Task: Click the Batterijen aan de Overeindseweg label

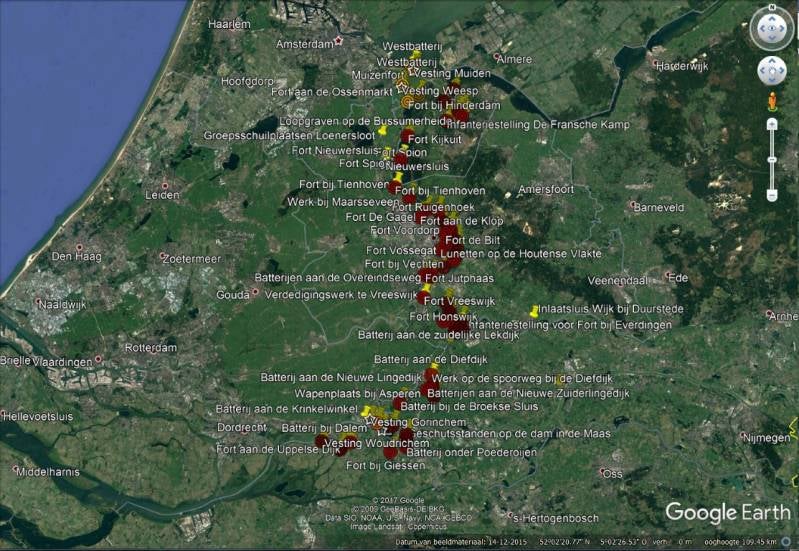Action: tap(338, 278)
